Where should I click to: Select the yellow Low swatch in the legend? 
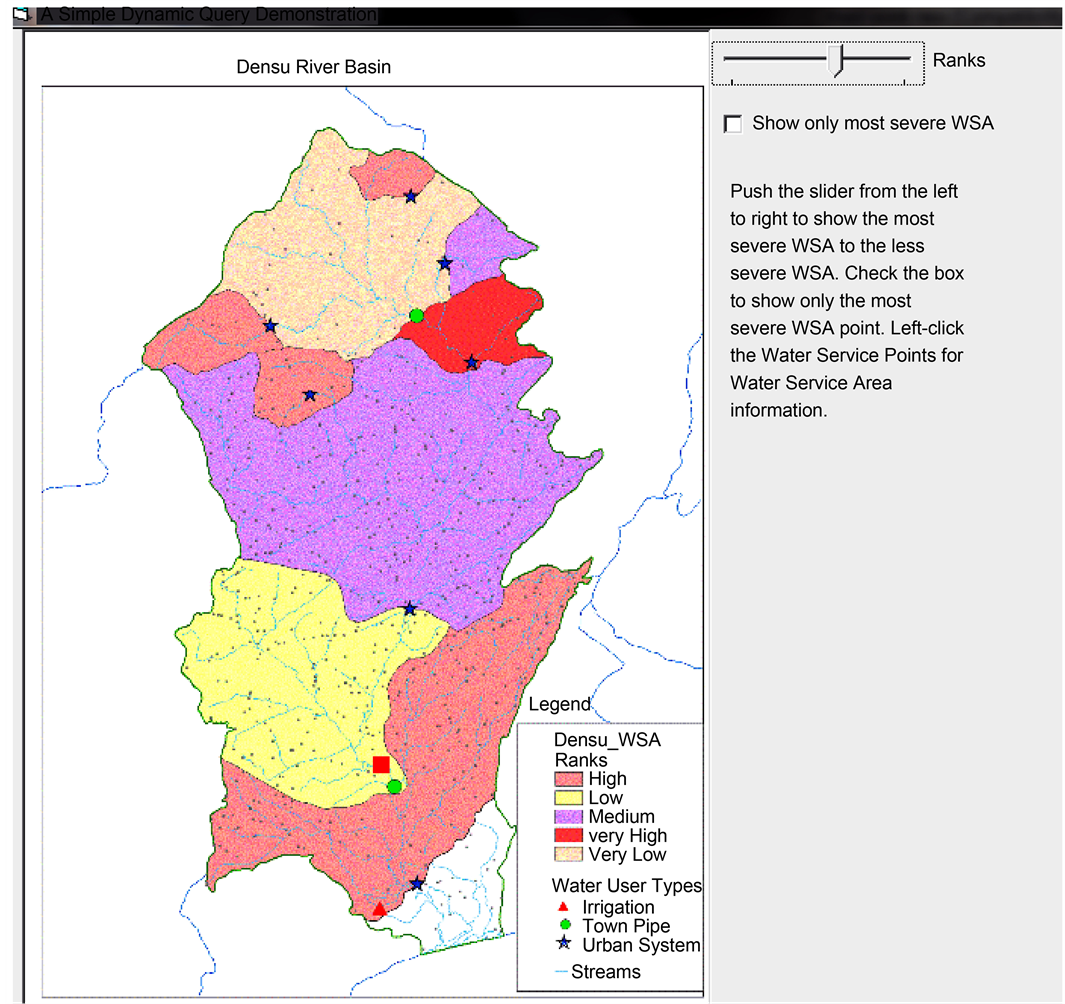tap(569, 798)
